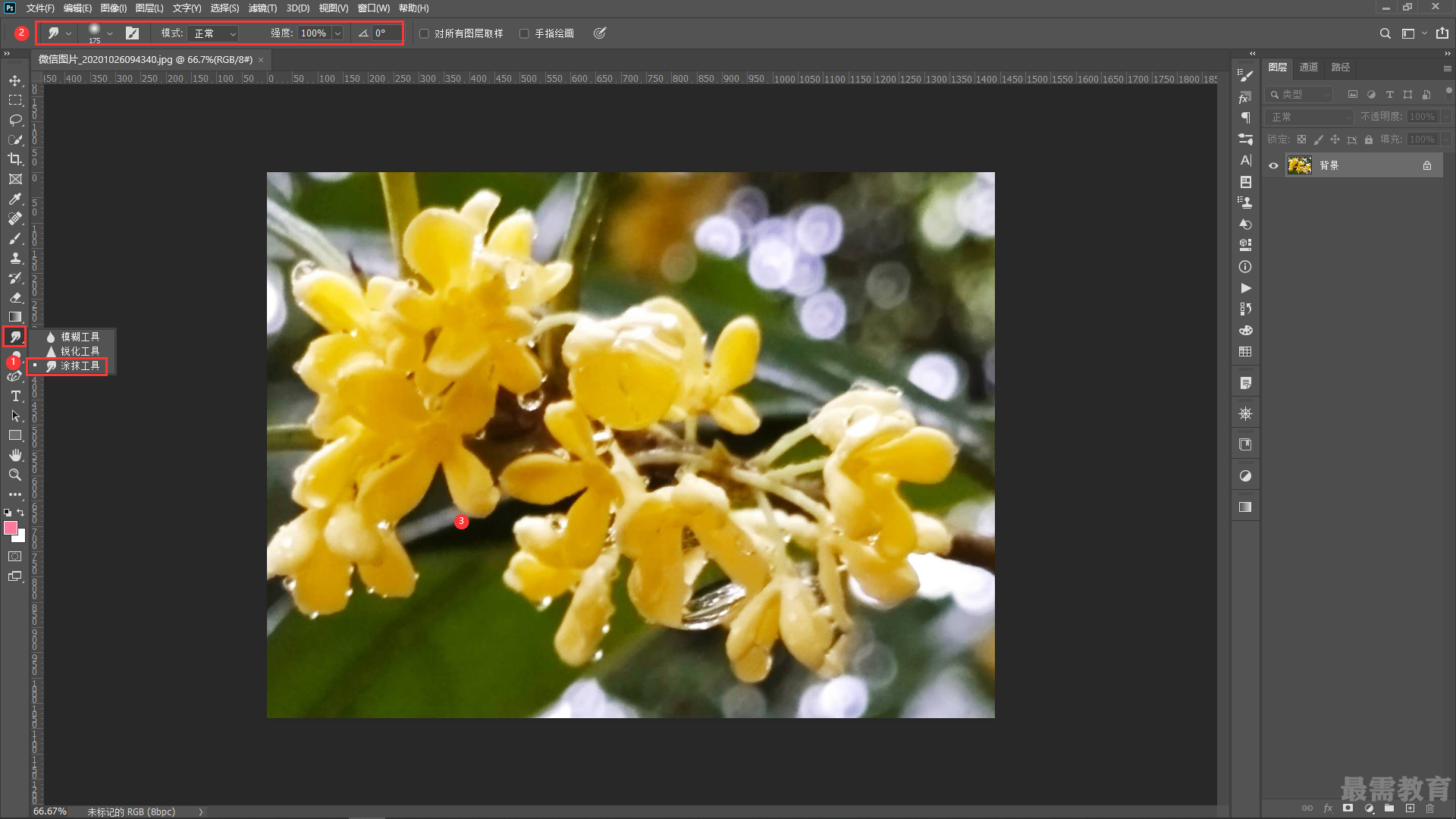Viewport: 1456px width, 819px height.
Task: Toggle lock transparent pixels
Action: (x=1301, y=140)
